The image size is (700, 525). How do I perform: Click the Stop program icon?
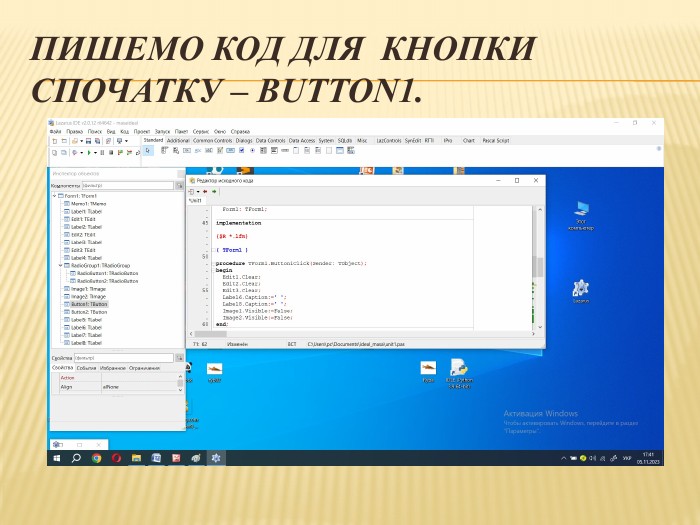point(111,153)
